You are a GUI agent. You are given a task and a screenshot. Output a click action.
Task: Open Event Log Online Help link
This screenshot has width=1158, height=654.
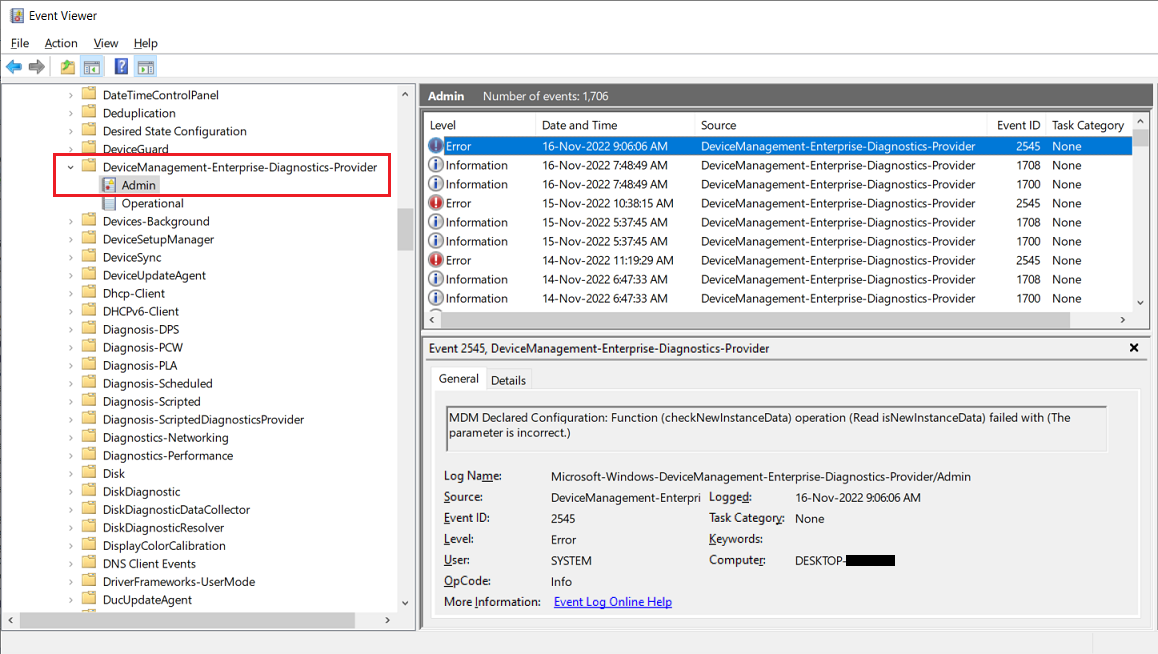pos(612,602)
